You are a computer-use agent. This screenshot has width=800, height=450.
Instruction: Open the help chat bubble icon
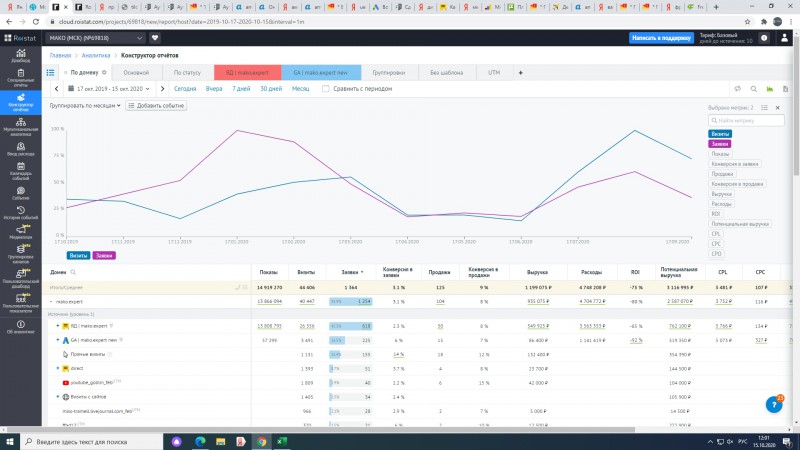(774, 404)
